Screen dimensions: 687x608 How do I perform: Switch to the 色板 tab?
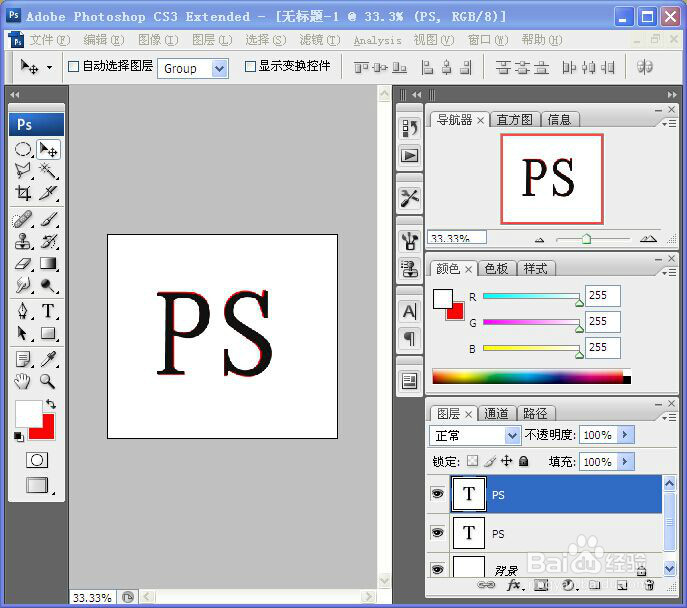(496, 269)
